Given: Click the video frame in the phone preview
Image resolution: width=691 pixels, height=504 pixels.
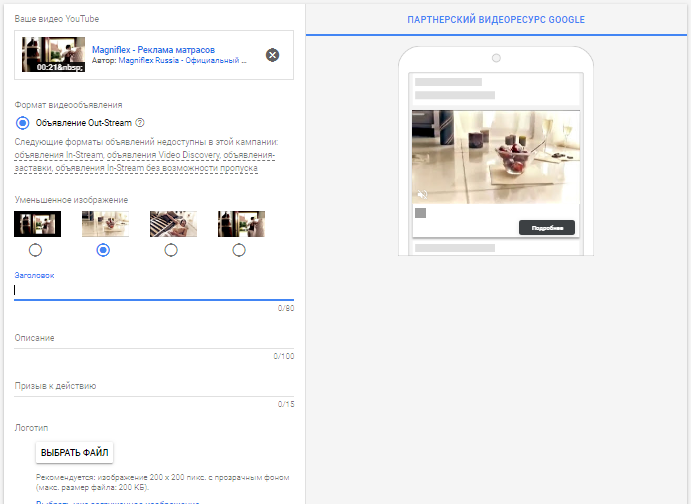Looking at the screenshot, I should click(496, 157).
